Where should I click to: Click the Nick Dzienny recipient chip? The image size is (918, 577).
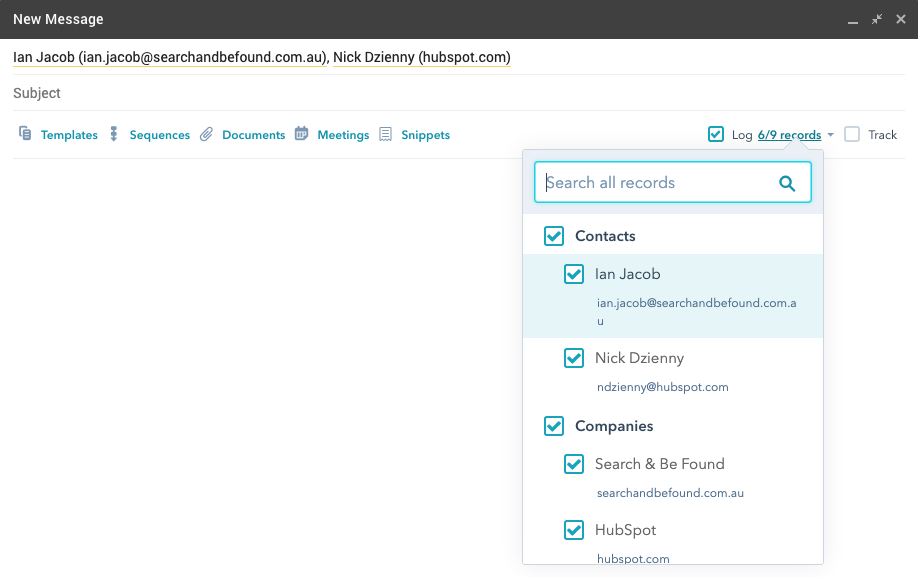point(422,57)
